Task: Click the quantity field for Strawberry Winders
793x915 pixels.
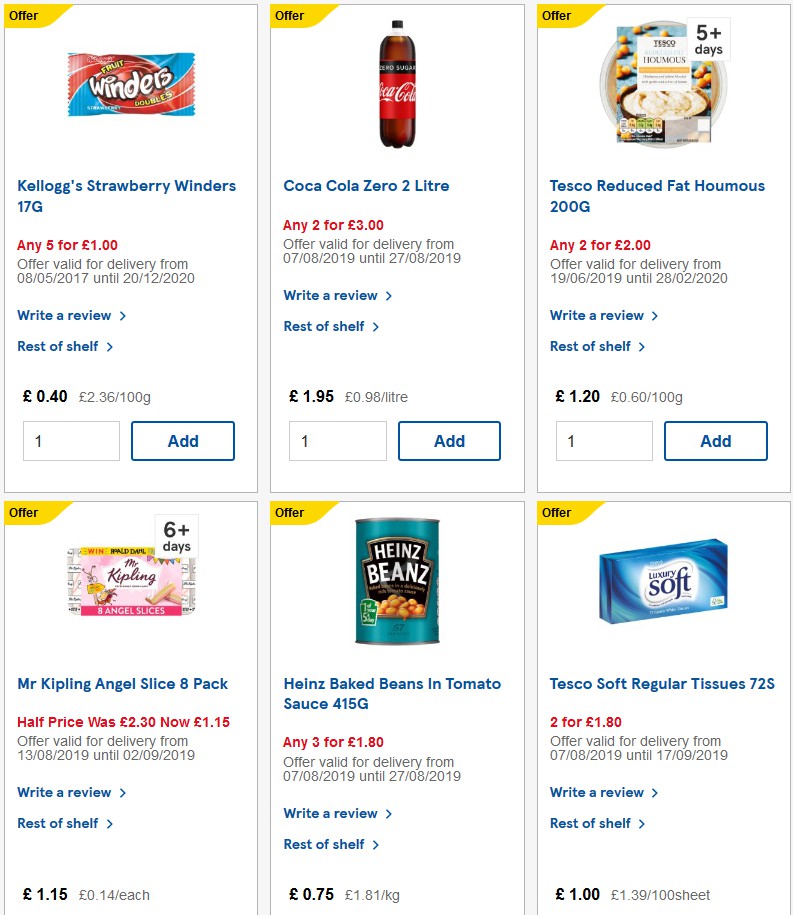Action: pos(71,440)
